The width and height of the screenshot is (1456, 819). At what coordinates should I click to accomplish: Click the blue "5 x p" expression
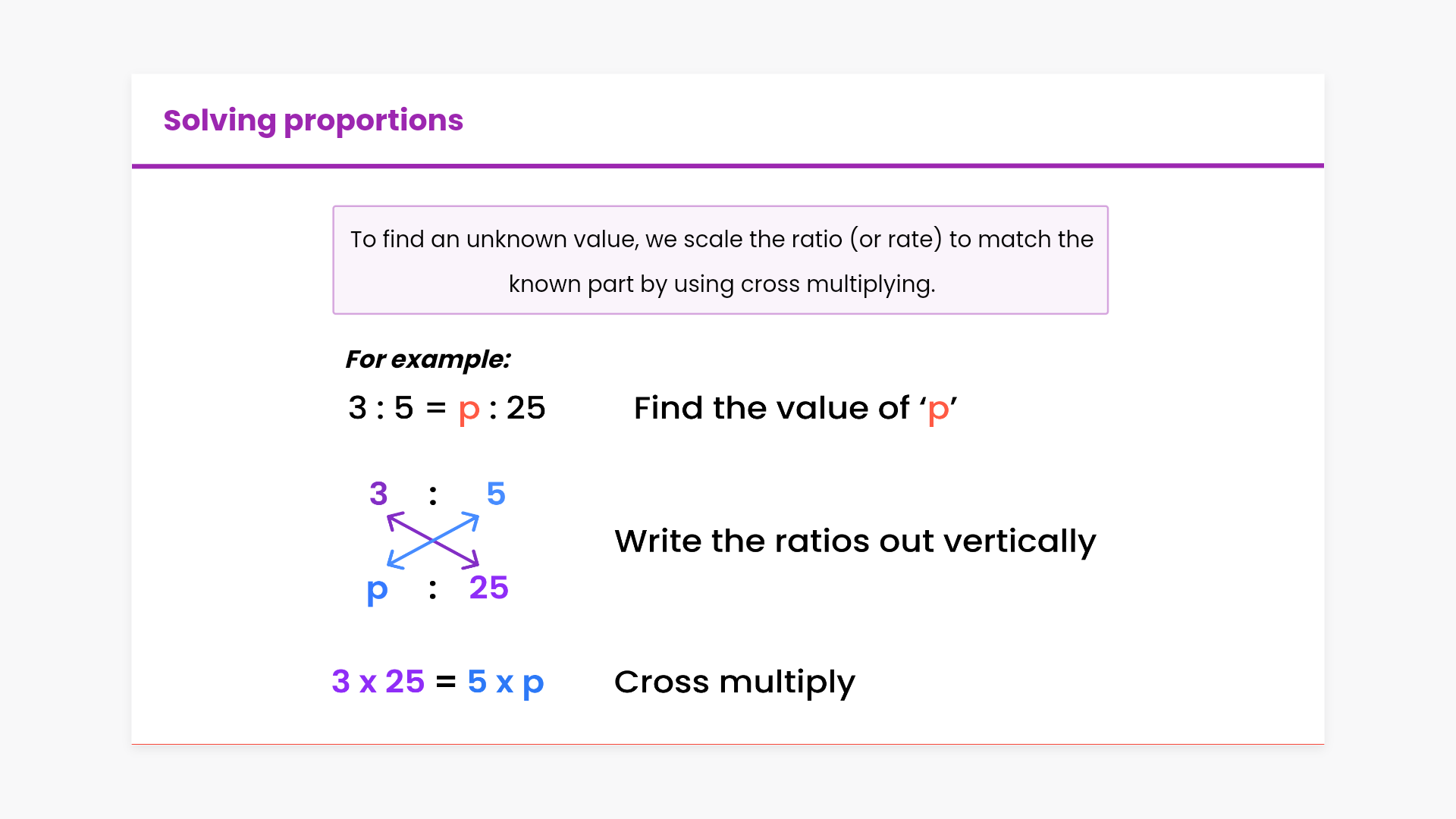[505, 682]
